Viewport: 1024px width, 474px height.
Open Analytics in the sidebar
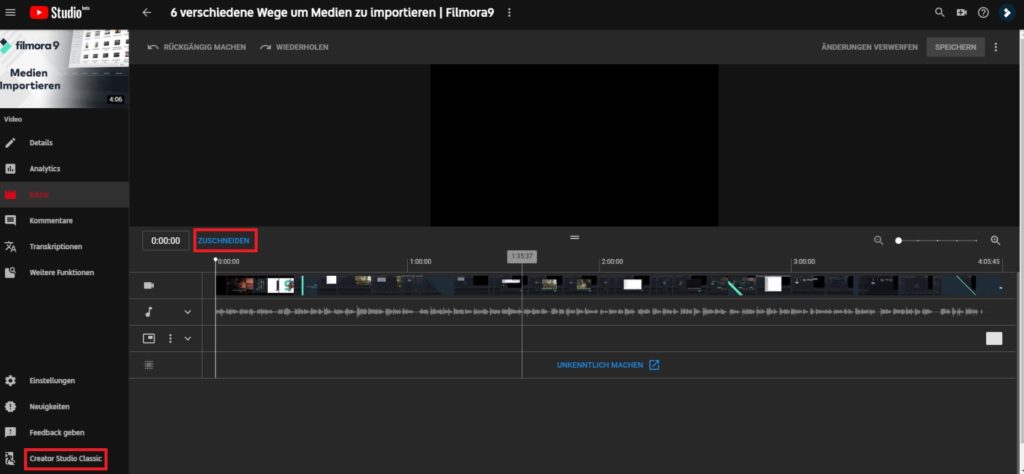(64, 168)
